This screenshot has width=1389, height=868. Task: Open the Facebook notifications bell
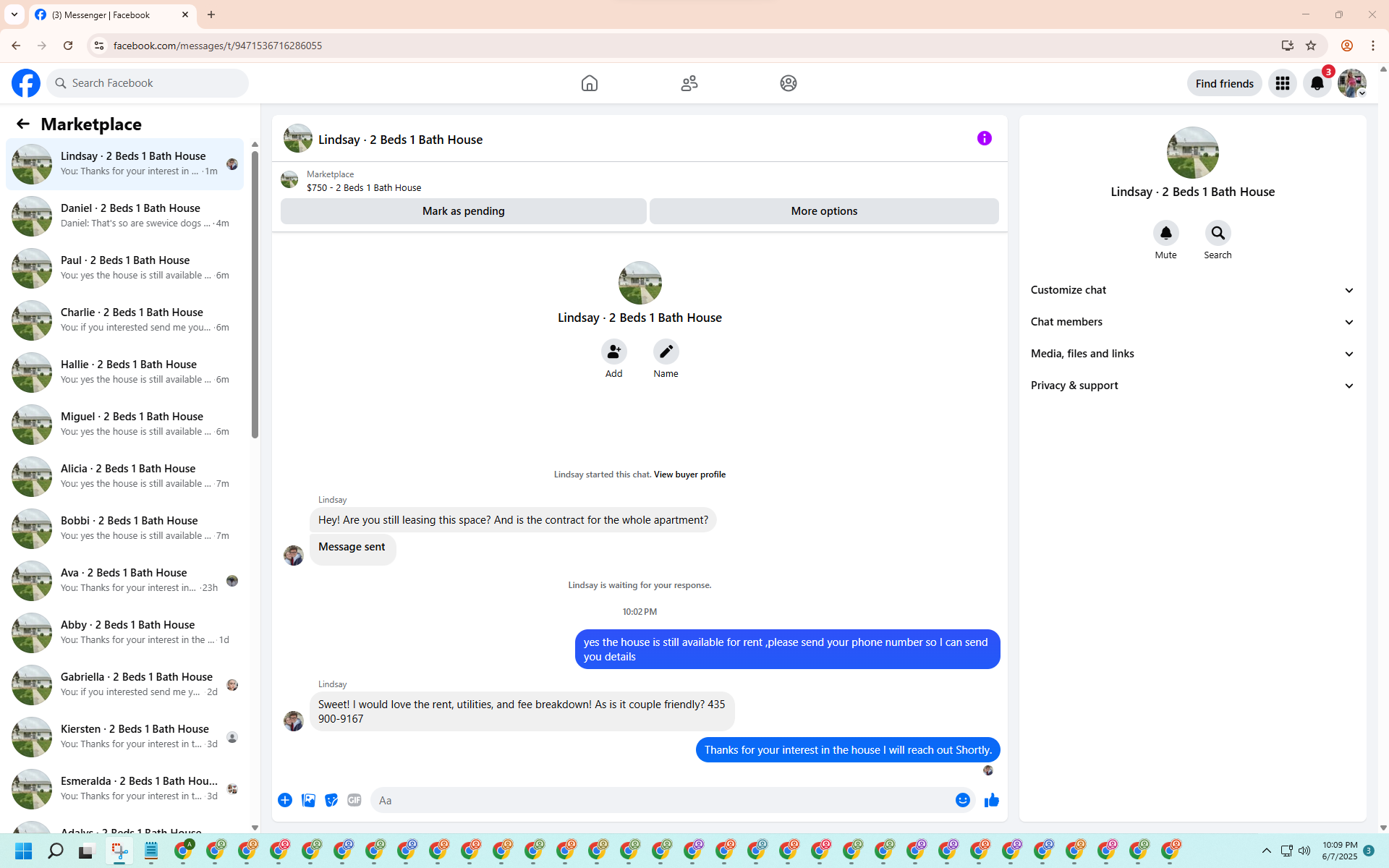click(1317, 83)
